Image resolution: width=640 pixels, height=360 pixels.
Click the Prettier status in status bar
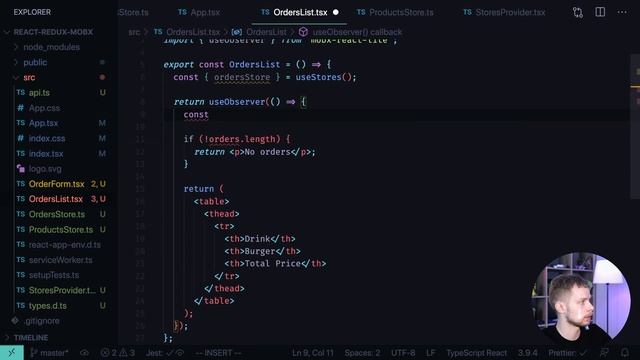click(x=567, y=353)
